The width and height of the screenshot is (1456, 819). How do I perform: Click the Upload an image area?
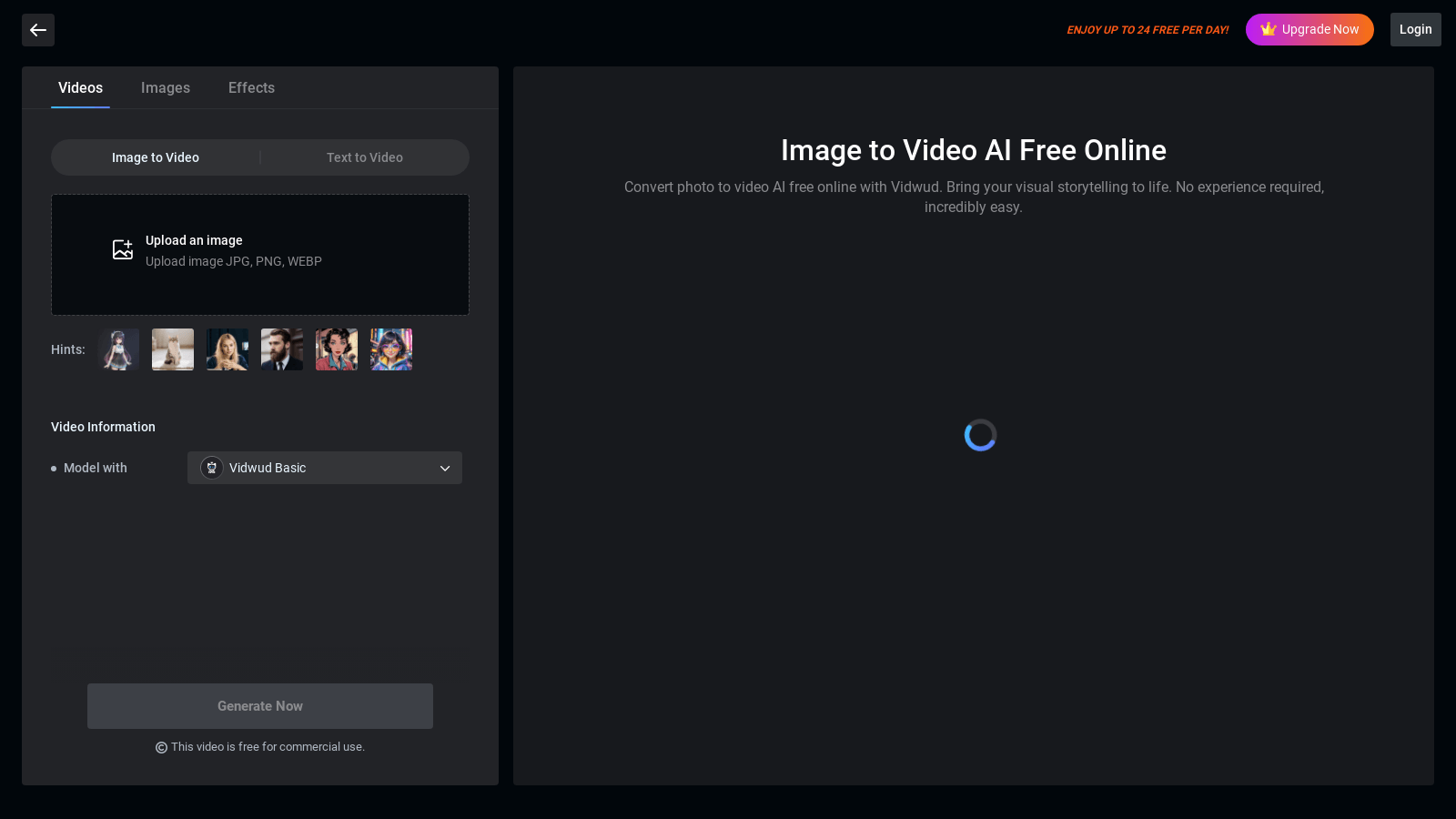click(x=260, y=255)
